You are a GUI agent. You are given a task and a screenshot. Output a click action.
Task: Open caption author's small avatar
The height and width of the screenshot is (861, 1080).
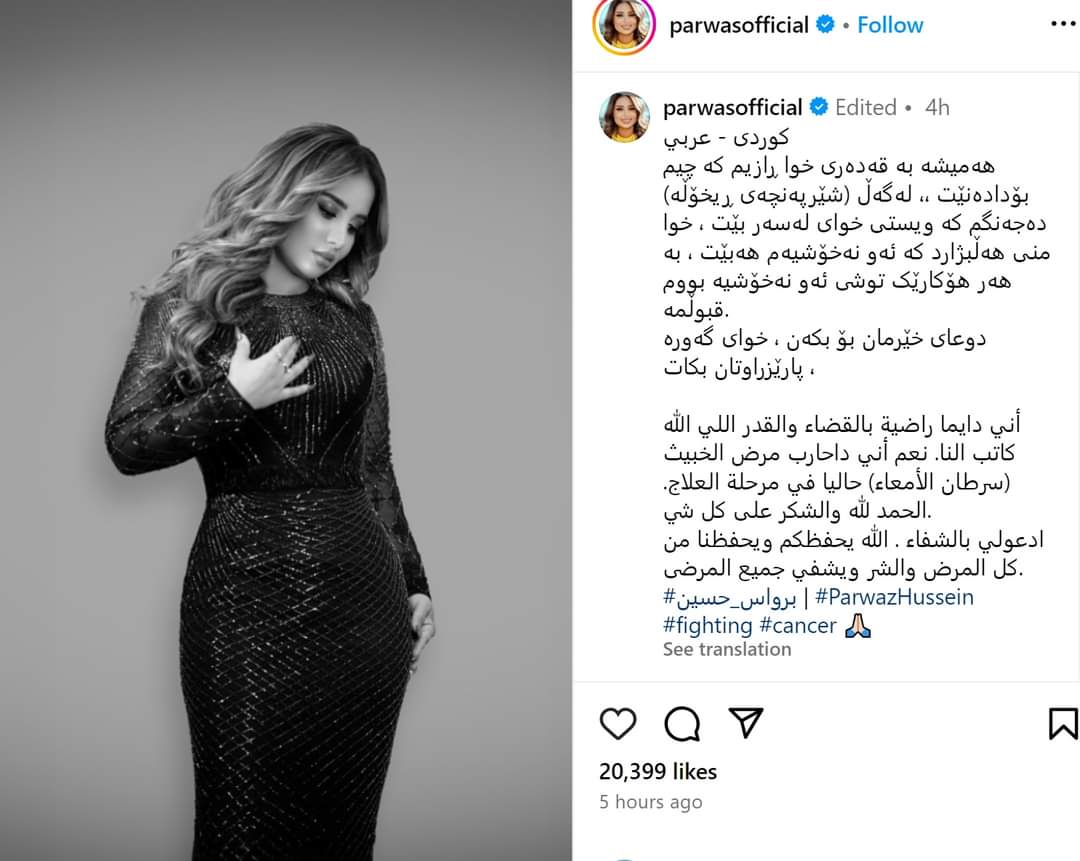coord(624,117)
